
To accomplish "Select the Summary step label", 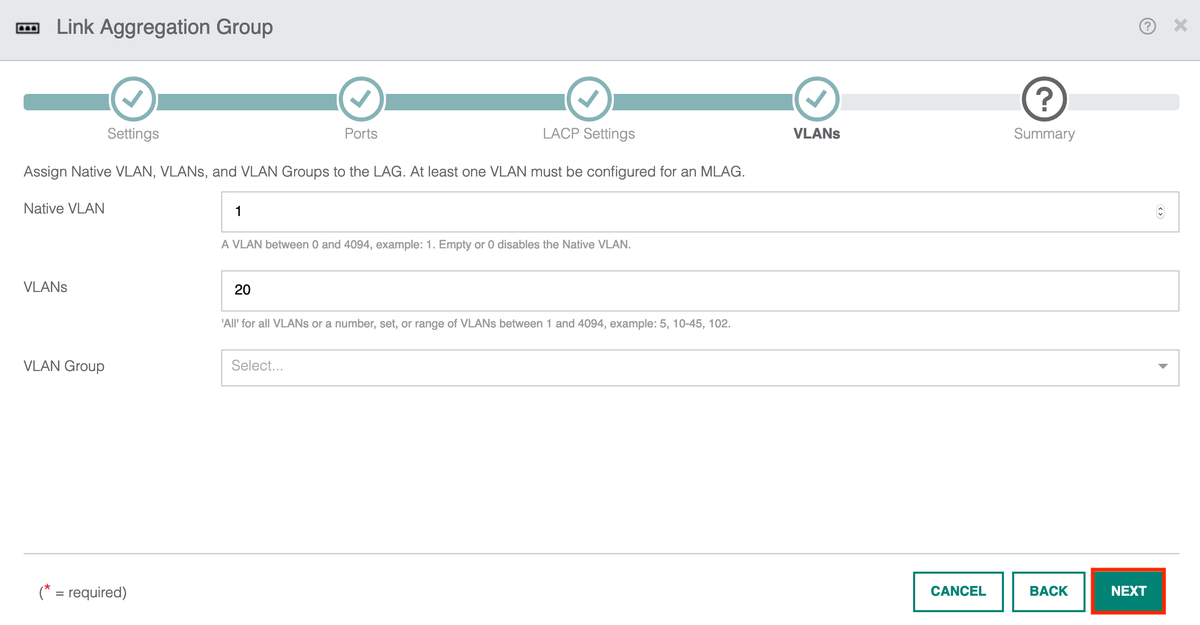I will 1044,133.
